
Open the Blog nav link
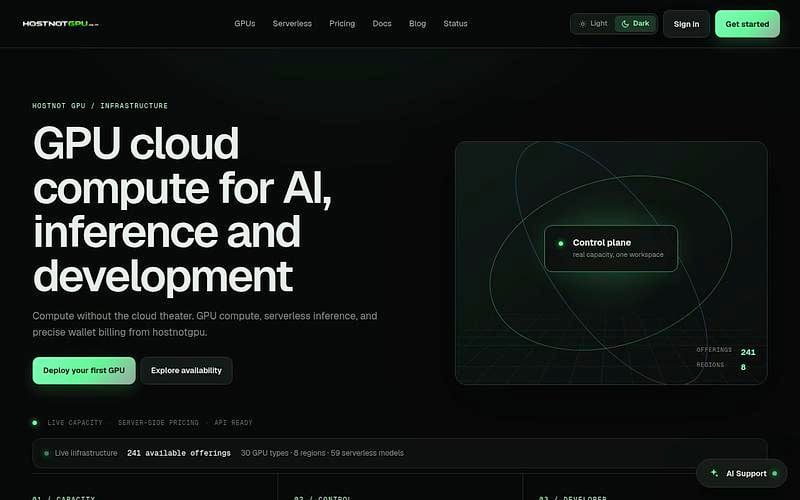pyautogui.click(x=417, y=23)
